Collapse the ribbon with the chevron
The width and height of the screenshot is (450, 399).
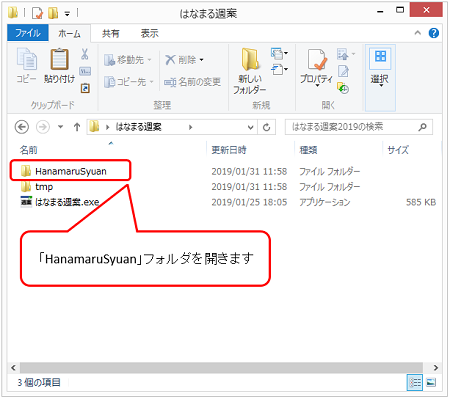(x=417, y=33)
